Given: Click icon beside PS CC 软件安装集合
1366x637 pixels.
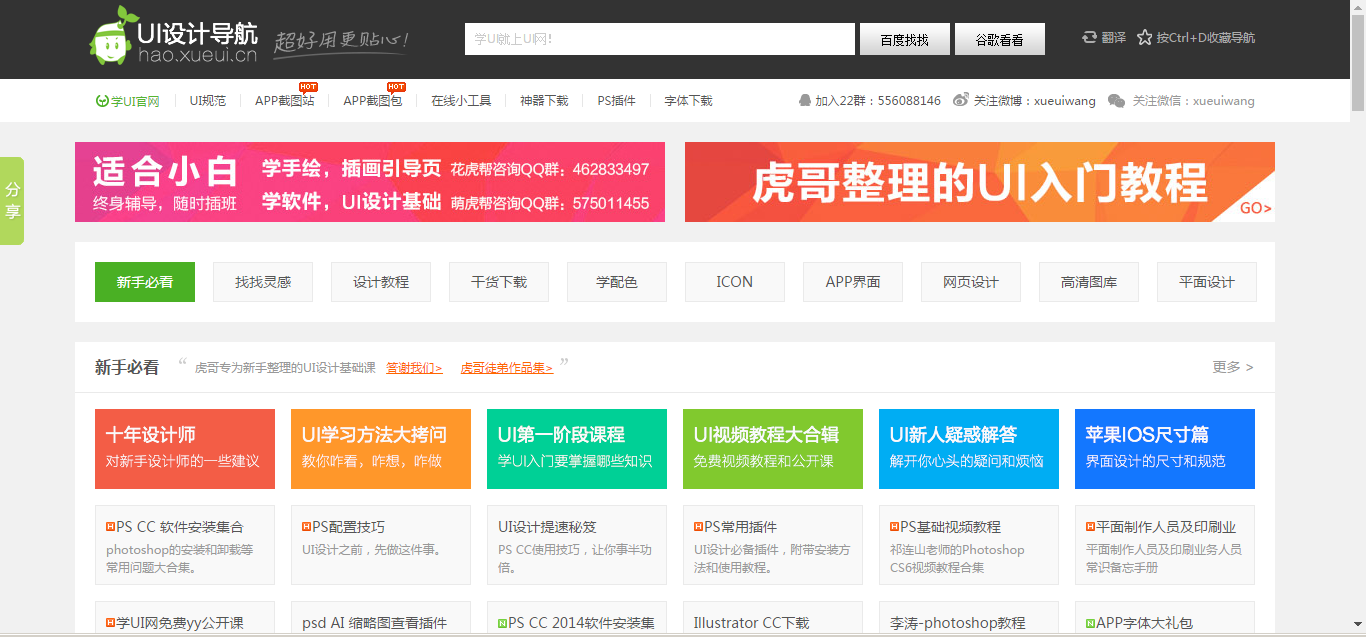Looking at the screenshot, I should pos(111,526).
